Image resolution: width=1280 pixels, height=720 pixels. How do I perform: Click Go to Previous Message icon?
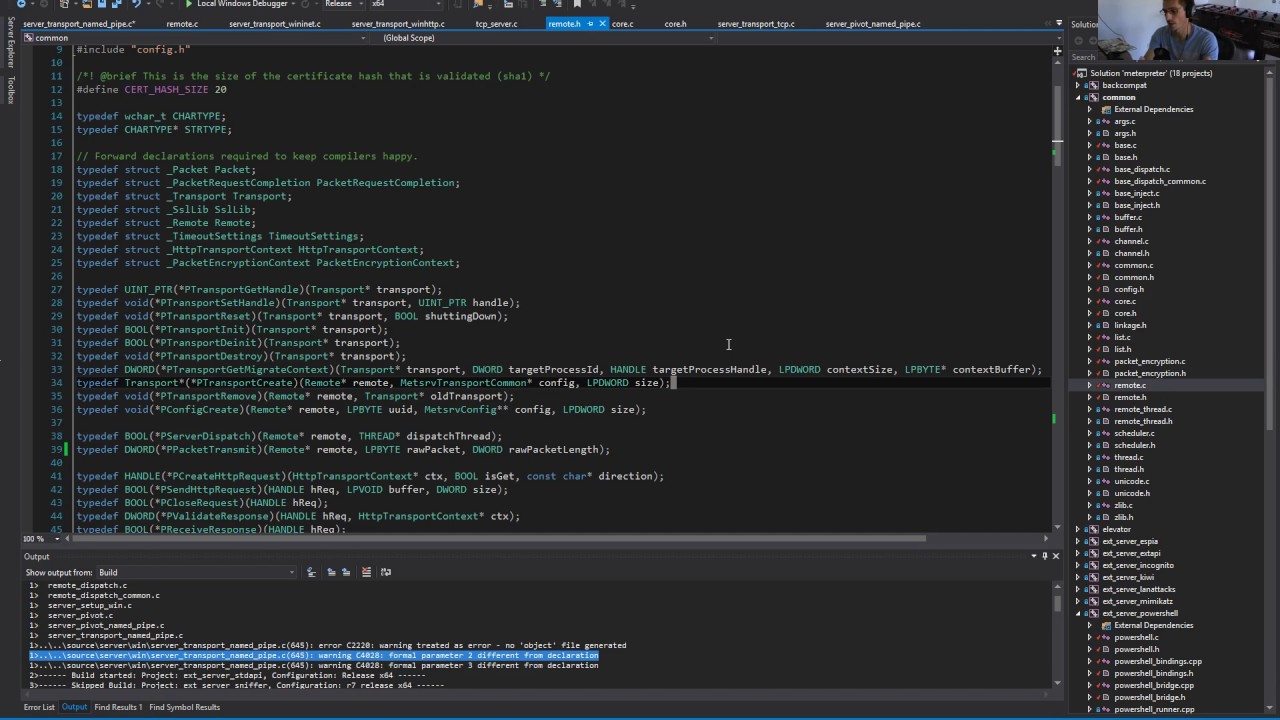(x=331, y=572)
